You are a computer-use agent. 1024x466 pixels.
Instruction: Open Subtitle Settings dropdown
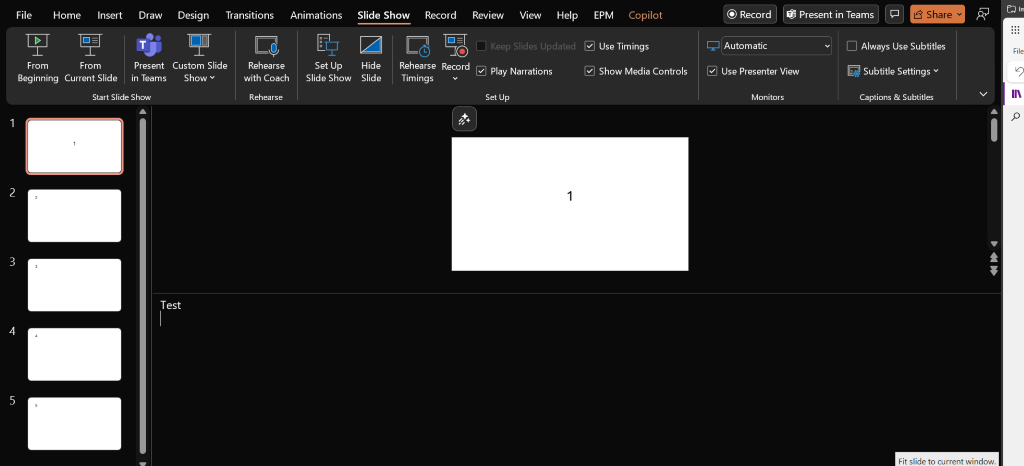893,71
